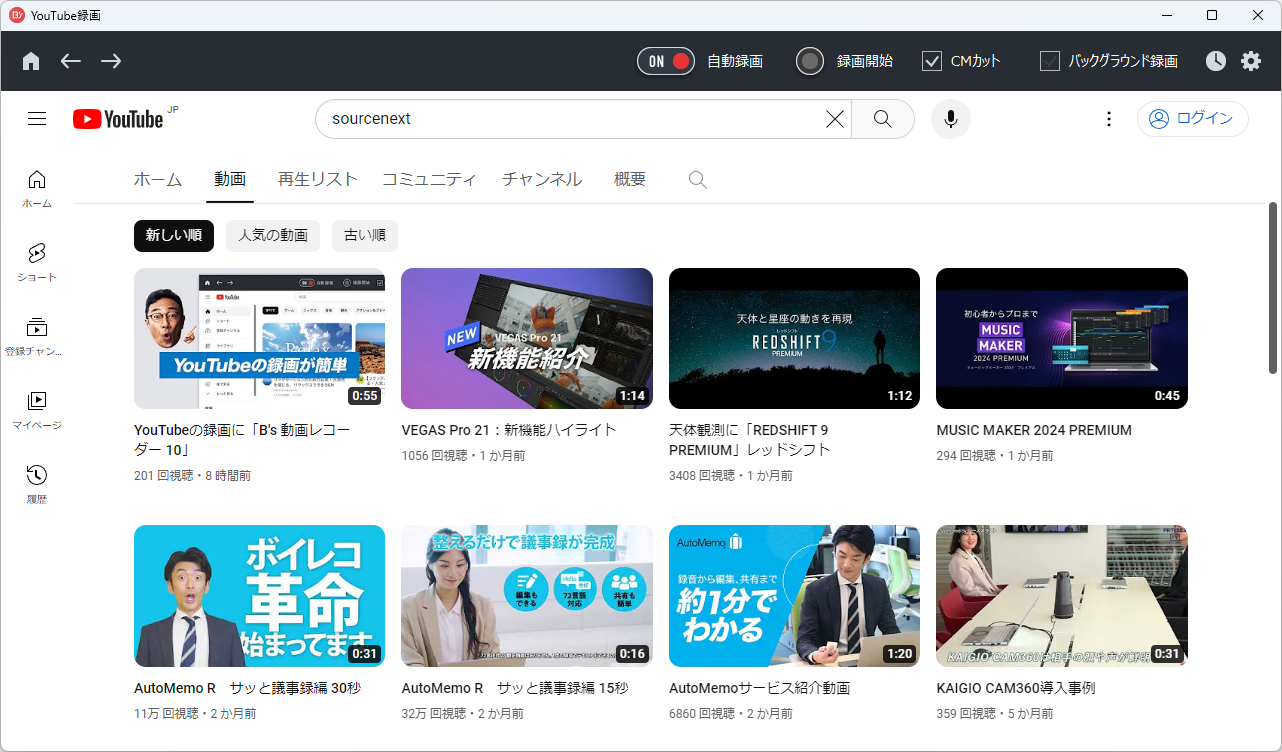Viewport: 1282px width, 752px height.
Task: Open the VEGAS Pro 21 新機能紹介 thumbnail
Action: click(x=527, y=338)
